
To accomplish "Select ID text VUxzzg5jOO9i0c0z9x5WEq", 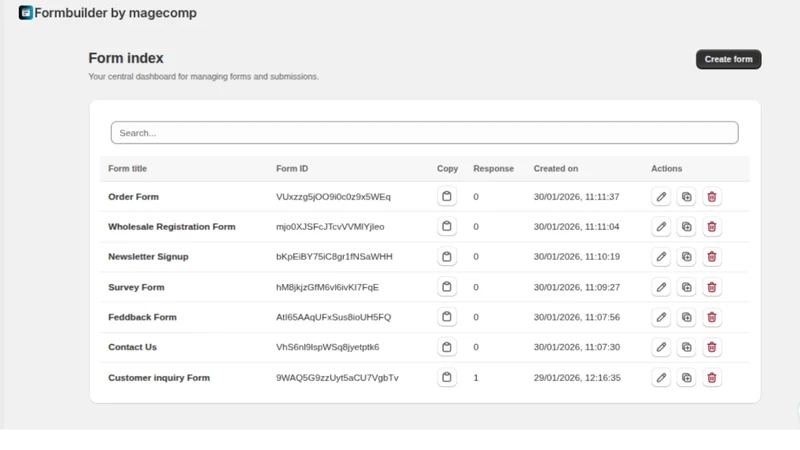I will point(333,196).
